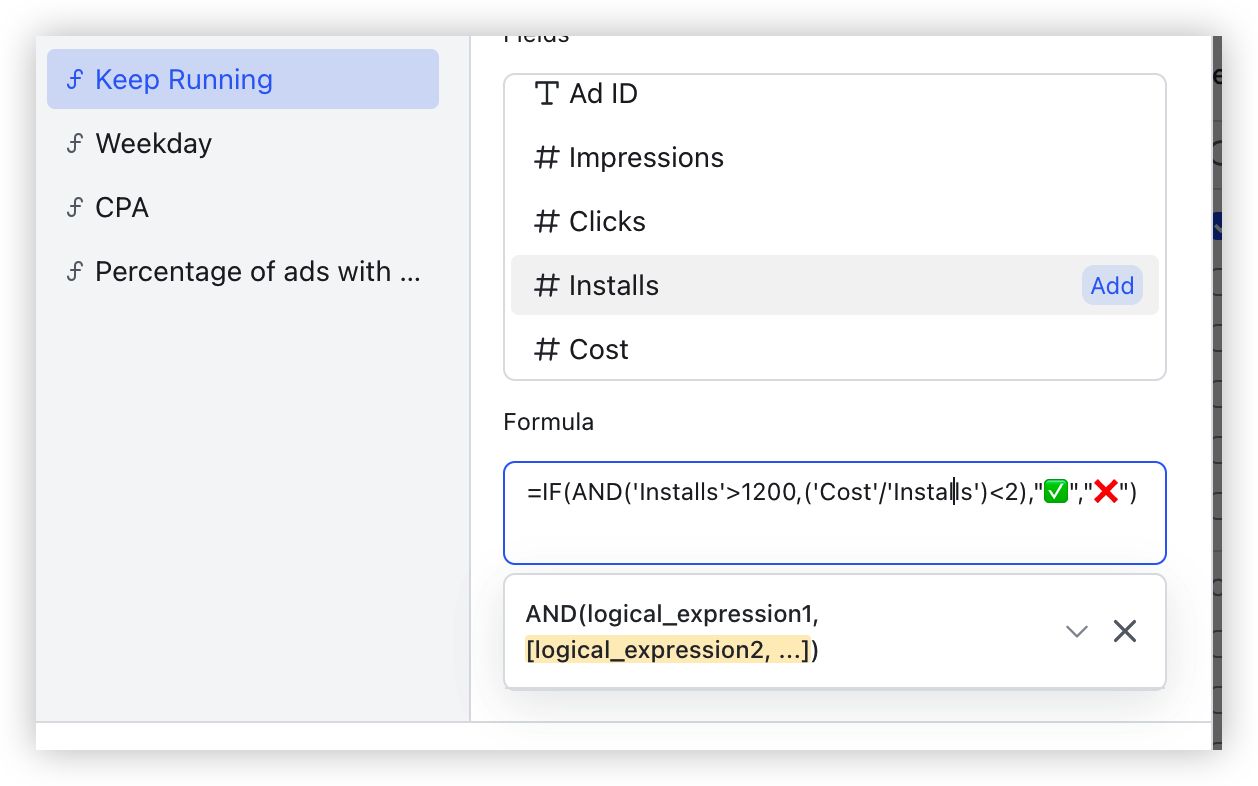Expand the AND function hint chevron
The height and width of the screenshot is (786, 1258).
[x=1076, y=631]
